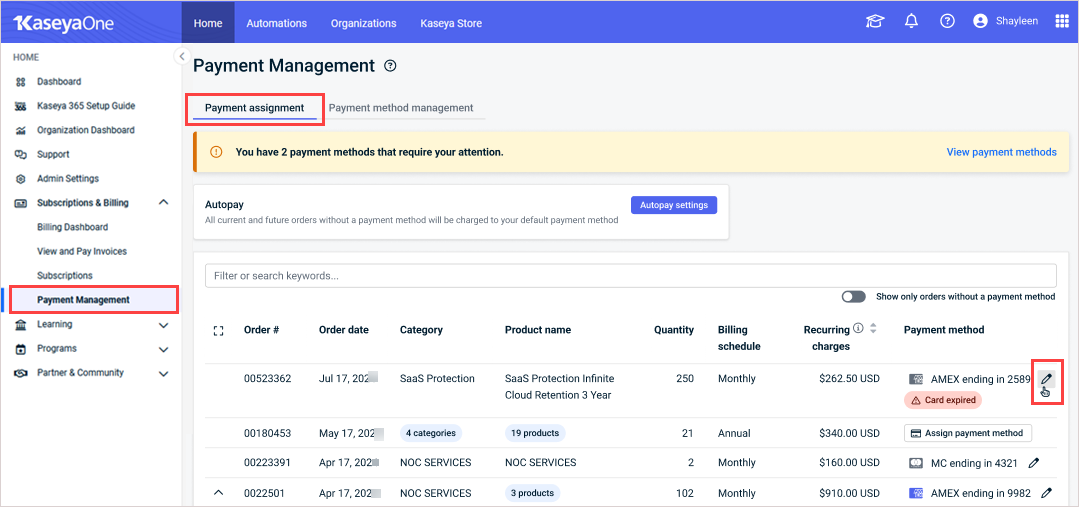Open View and Pay Invoices
1079x507 pixels.
tap(82, 252)
